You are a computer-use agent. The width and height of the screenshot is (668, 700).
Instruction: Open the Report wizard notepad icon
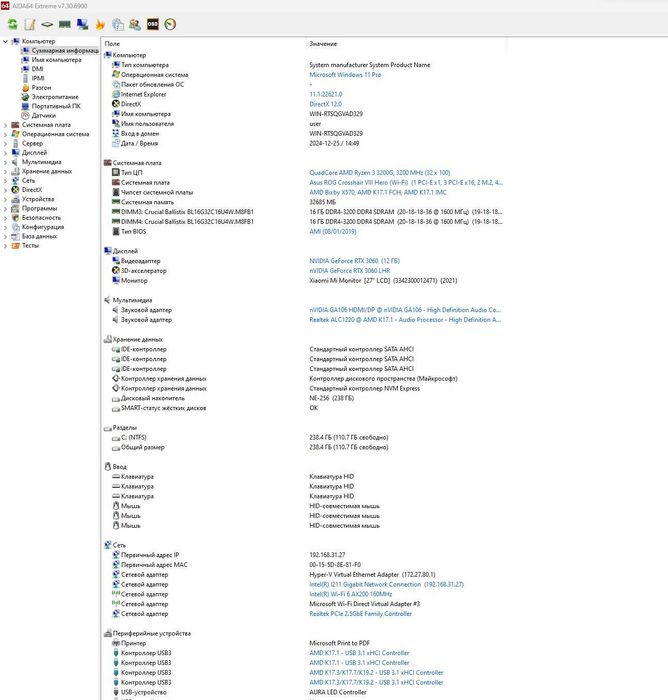coord(30,24)
